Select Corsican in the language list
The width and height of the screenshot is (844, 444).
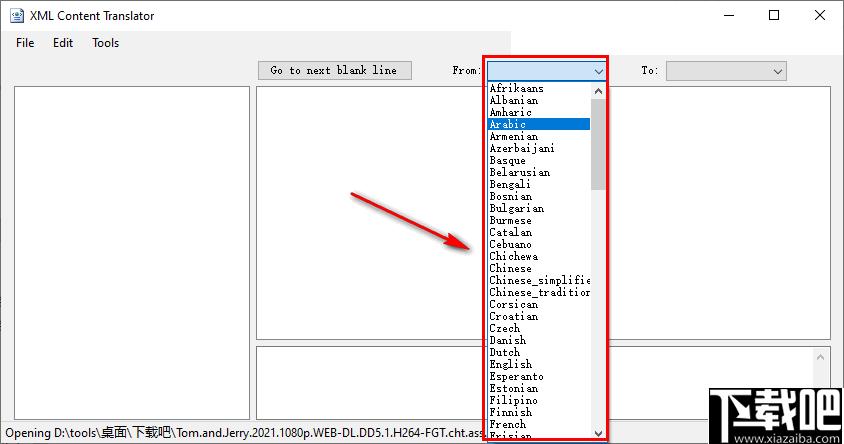click(539, 304)
